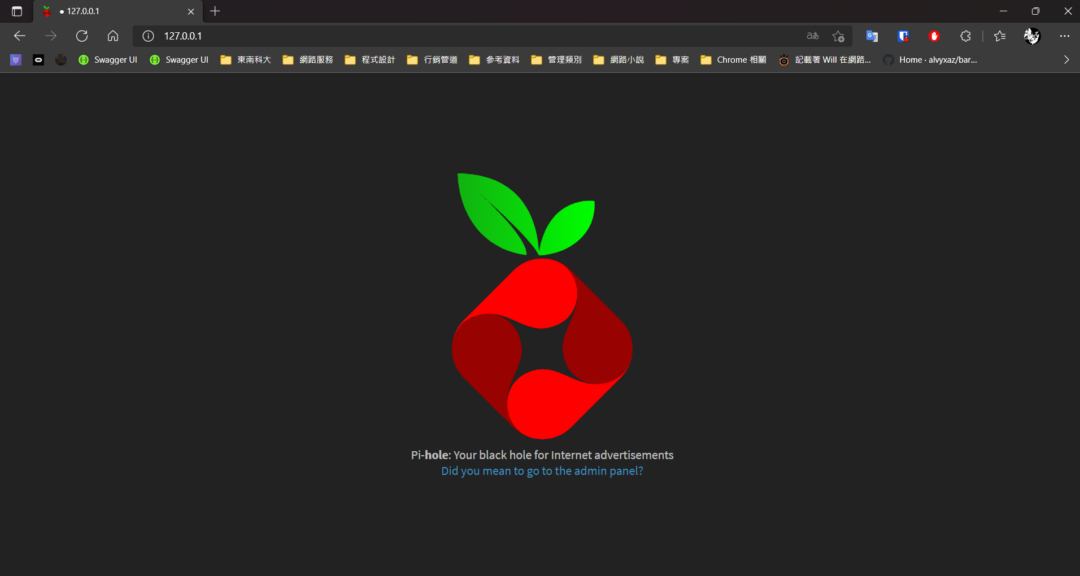Open the Google Translate extension
The image size is (1080, 576).
click(872, 36)
